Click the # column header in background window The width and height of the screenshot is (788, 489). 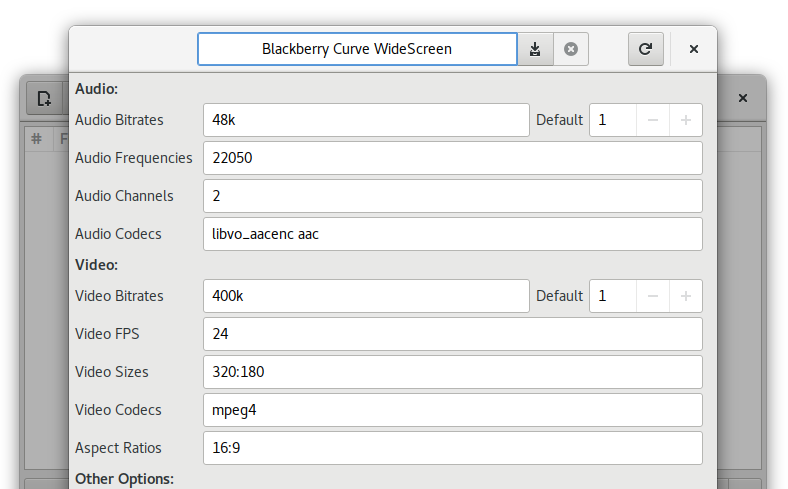37,139
